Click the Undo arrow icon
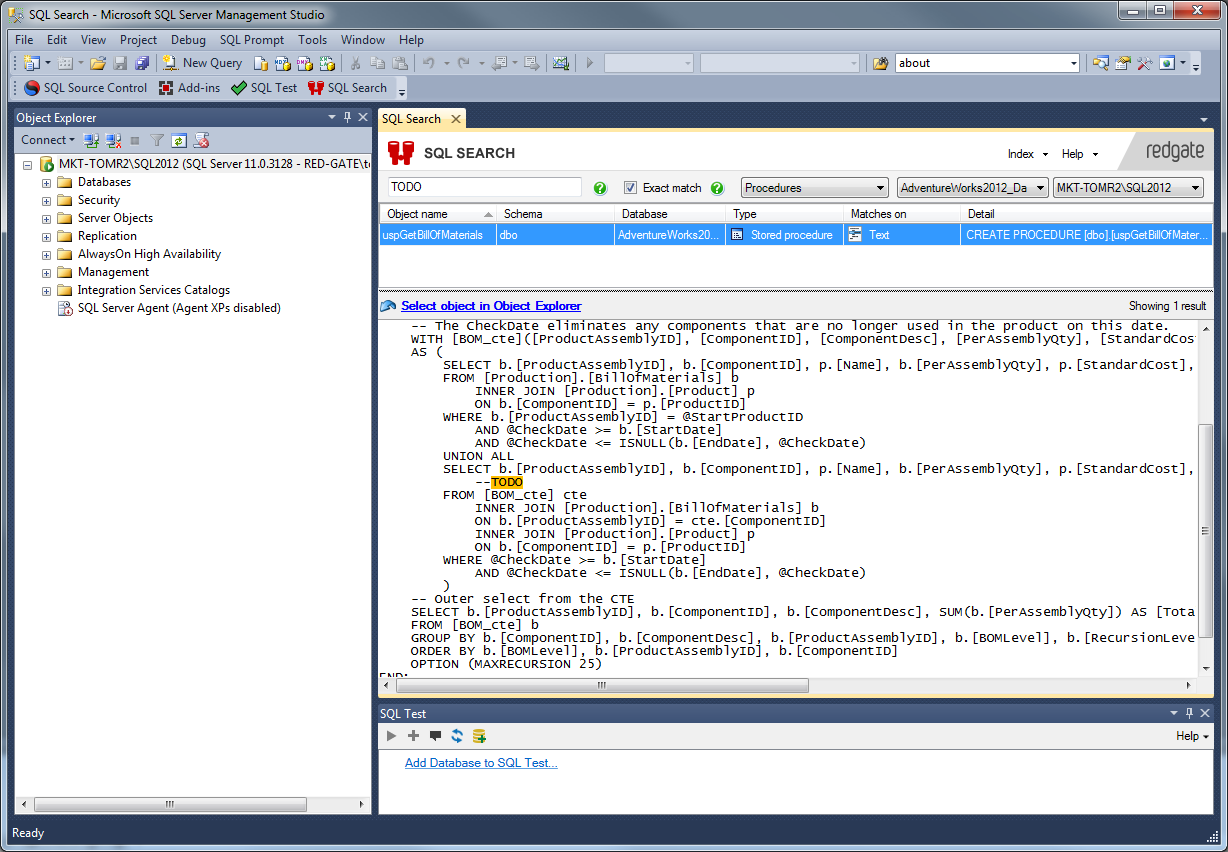The image size is (1228, 852). [x=428, y=63]
